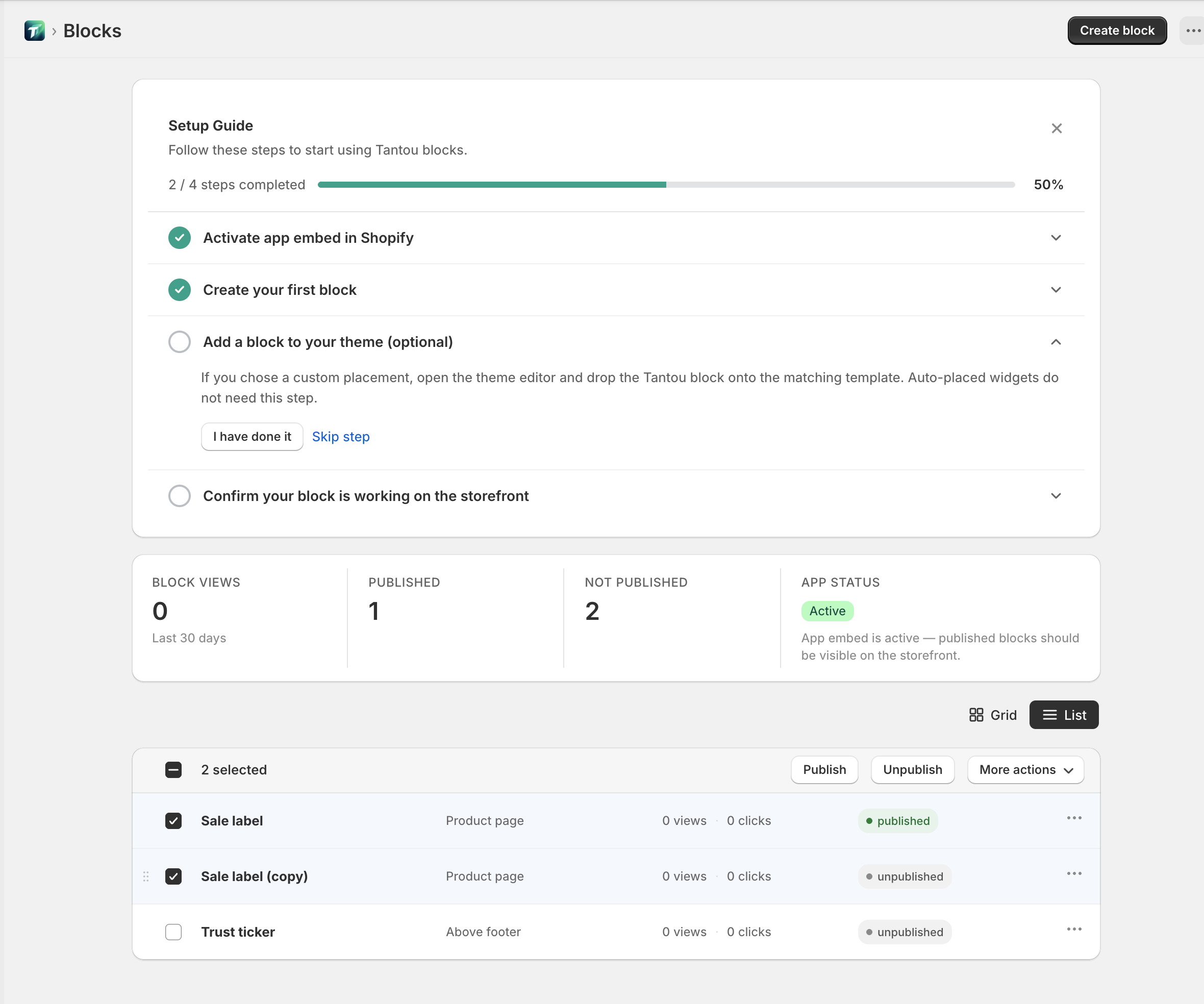Click the green check for Activate app embed
1204x1004 pixels.
(180, 238)
